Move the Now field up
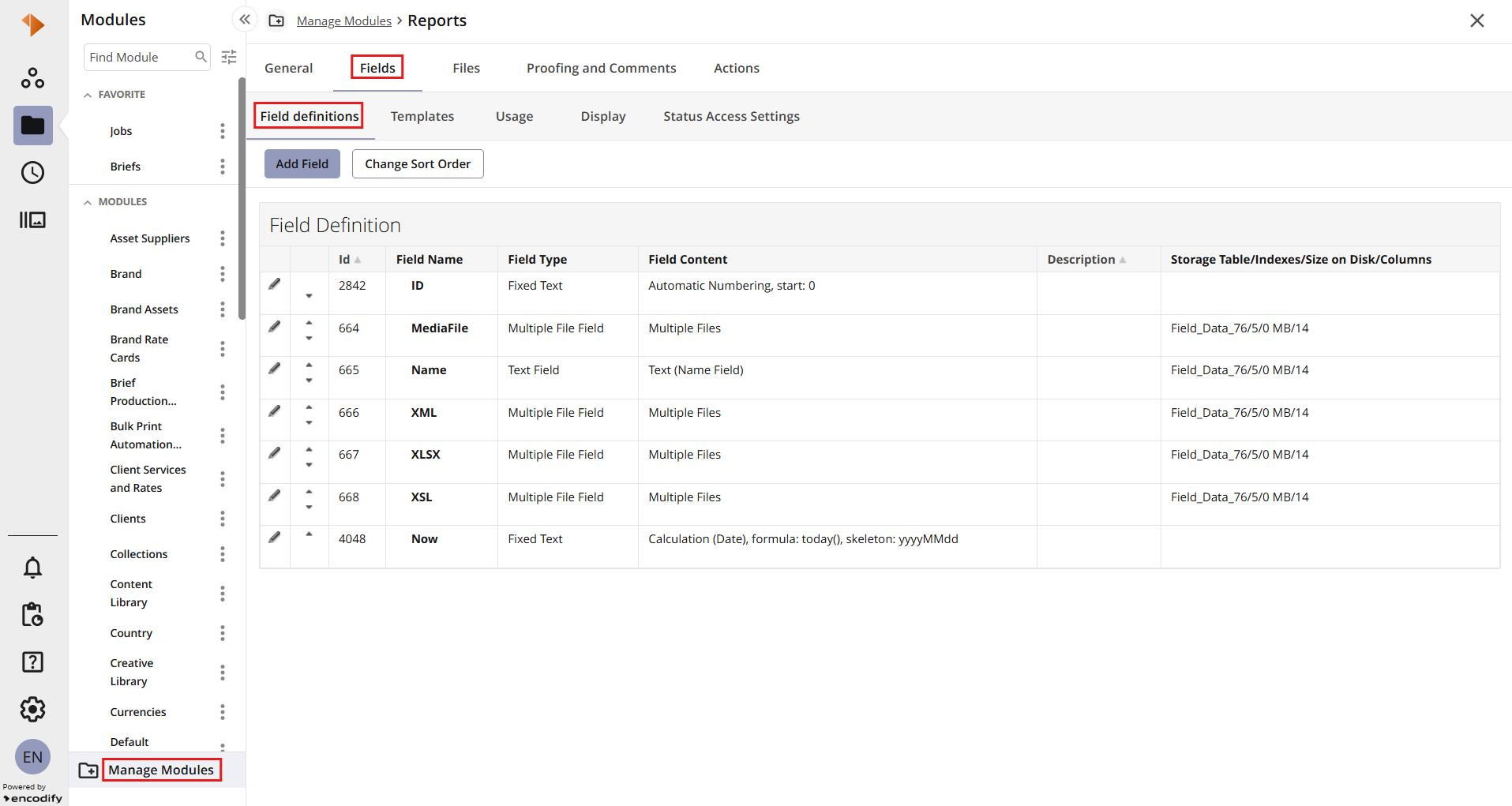 310,534
